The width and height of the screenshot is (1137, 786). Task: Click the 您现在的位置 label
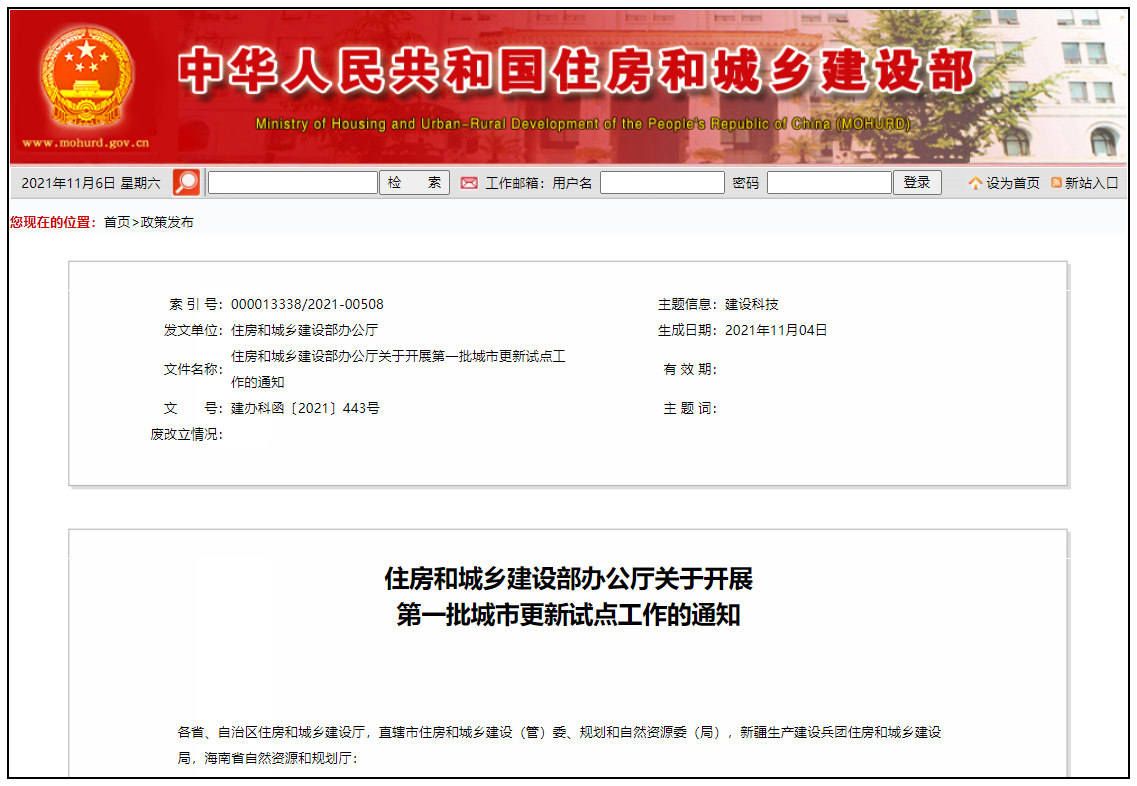53,222
